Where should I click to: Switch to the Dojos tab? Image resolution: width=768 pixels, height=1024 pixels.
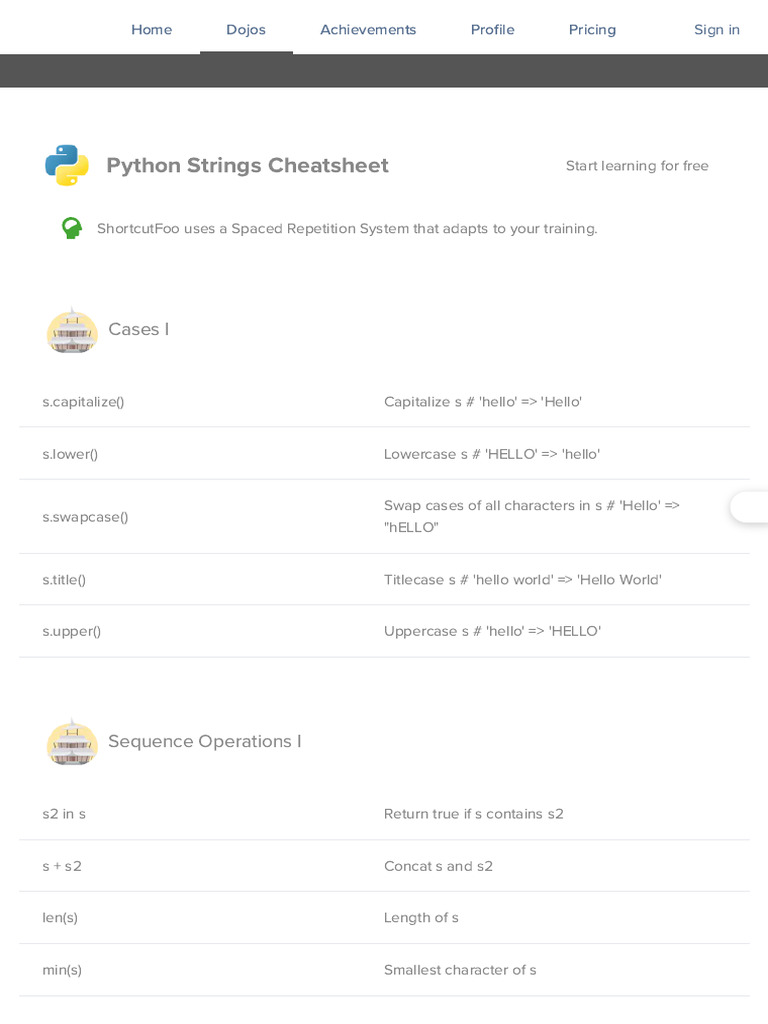pos(246,29)
